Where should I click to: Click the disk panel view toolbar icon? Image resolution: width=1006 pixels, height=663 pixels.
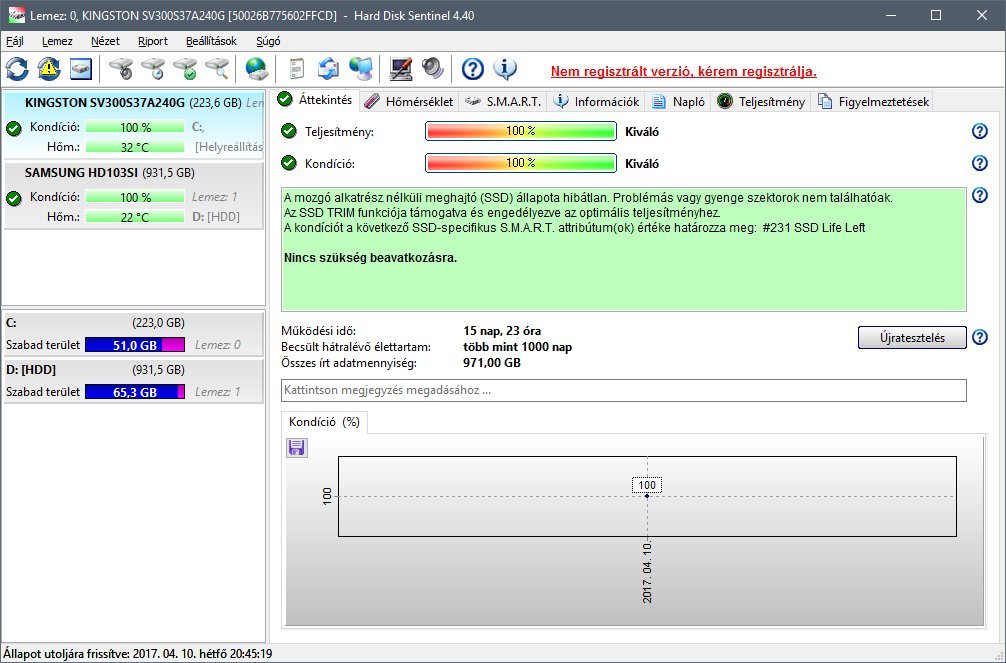pyautogui.click(x=81, y=69)
